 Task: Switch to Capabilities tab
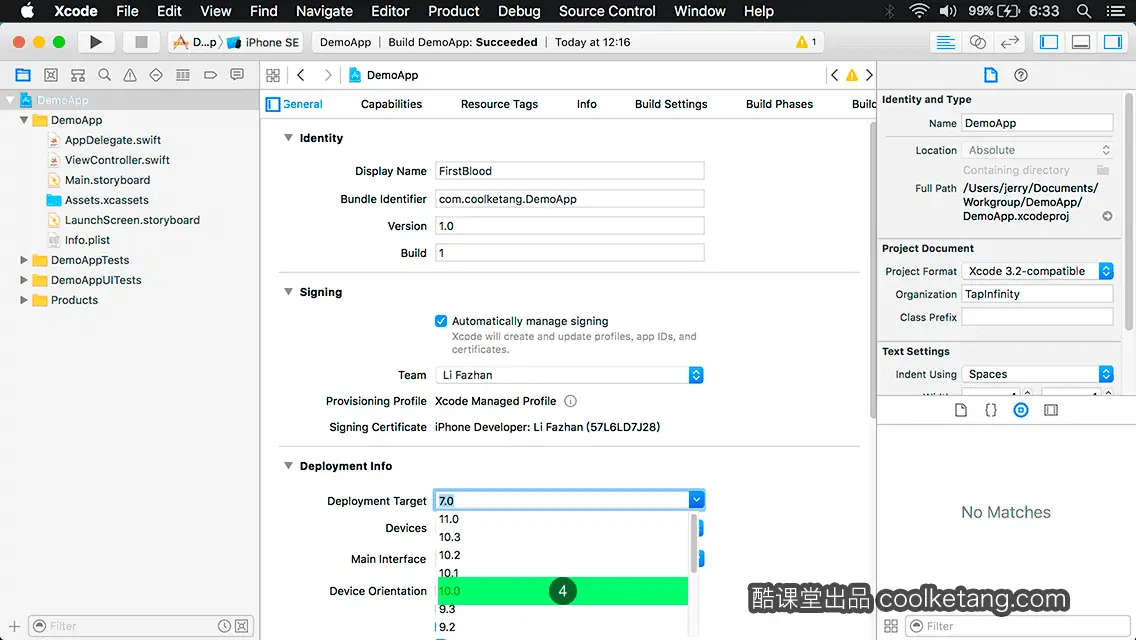(391, 104)
